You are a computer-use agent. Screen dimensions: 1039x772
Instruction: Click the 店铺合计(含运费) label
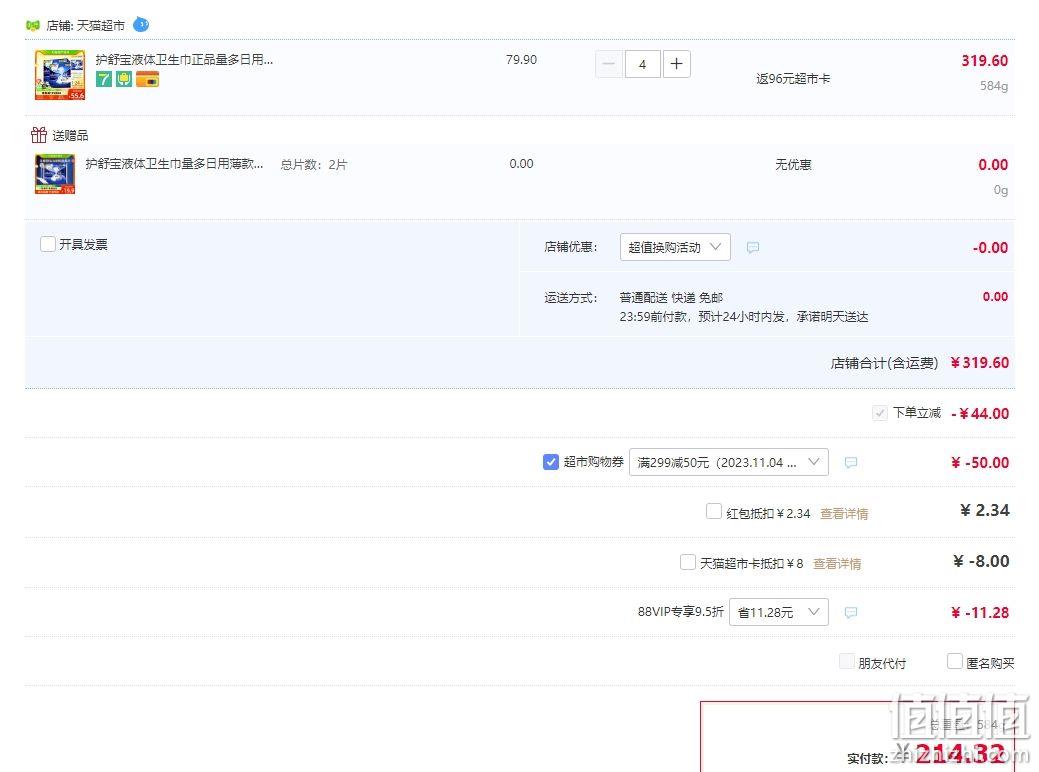click(885, 363)
